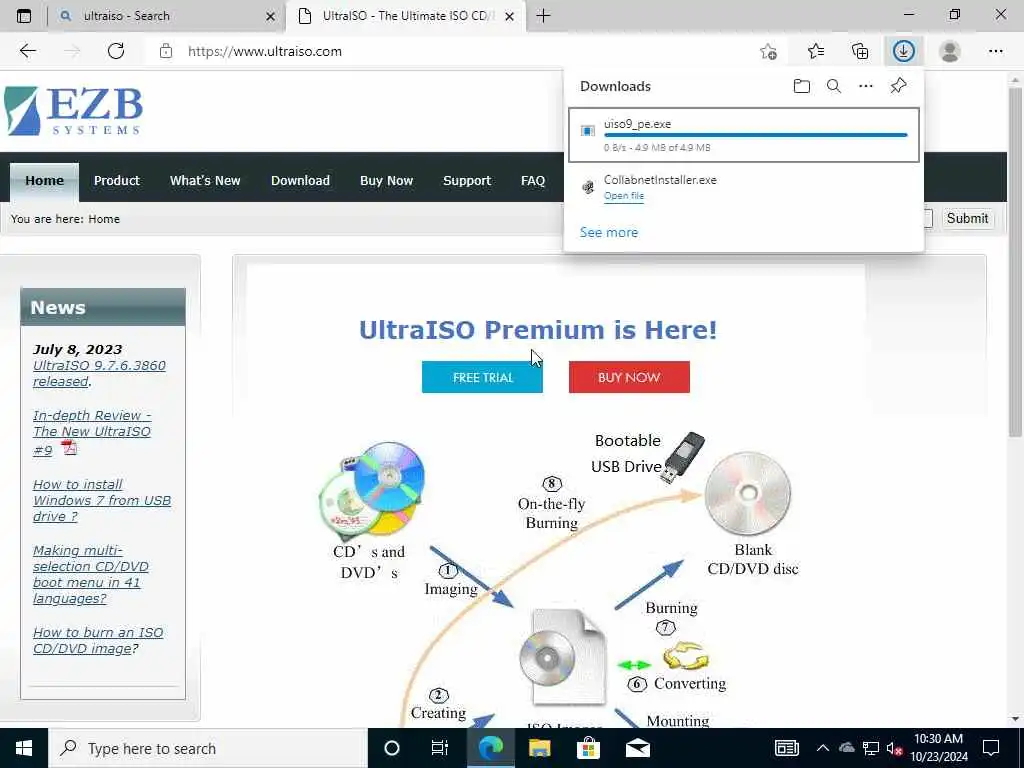Open more options in Downloads panel
Viewport: 1024px width, 768px height.
click(866, 86)
